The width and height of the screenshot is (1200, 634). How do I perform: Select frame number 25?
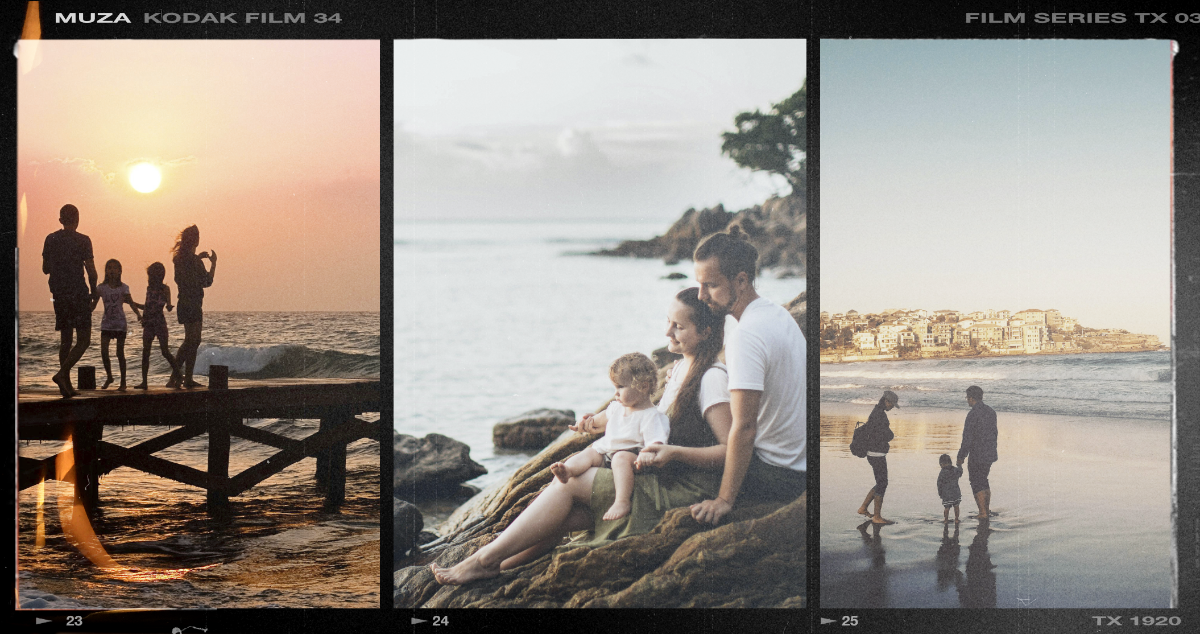click(850, 621)
